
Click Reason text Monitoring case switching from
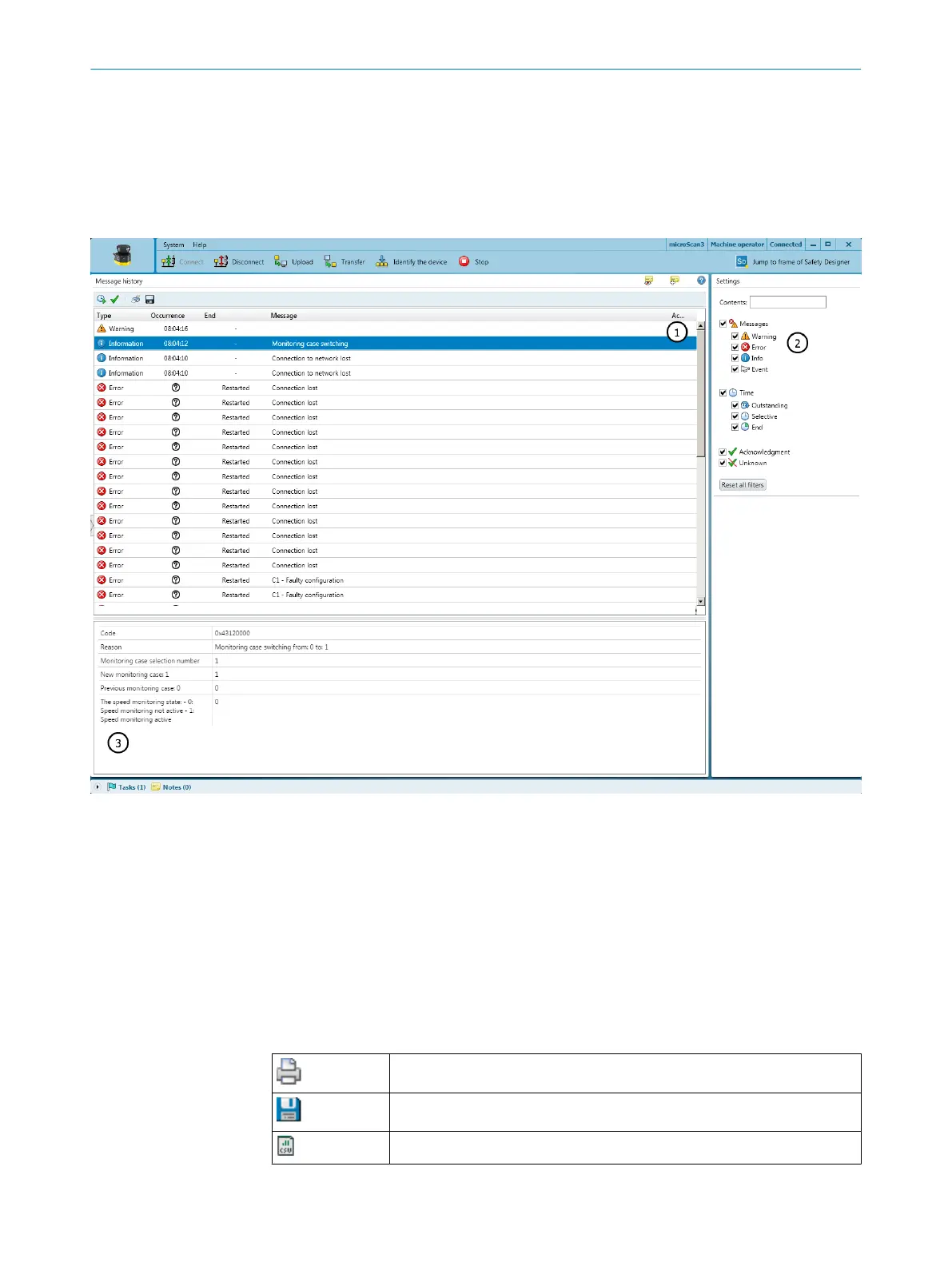coord(272,647)
